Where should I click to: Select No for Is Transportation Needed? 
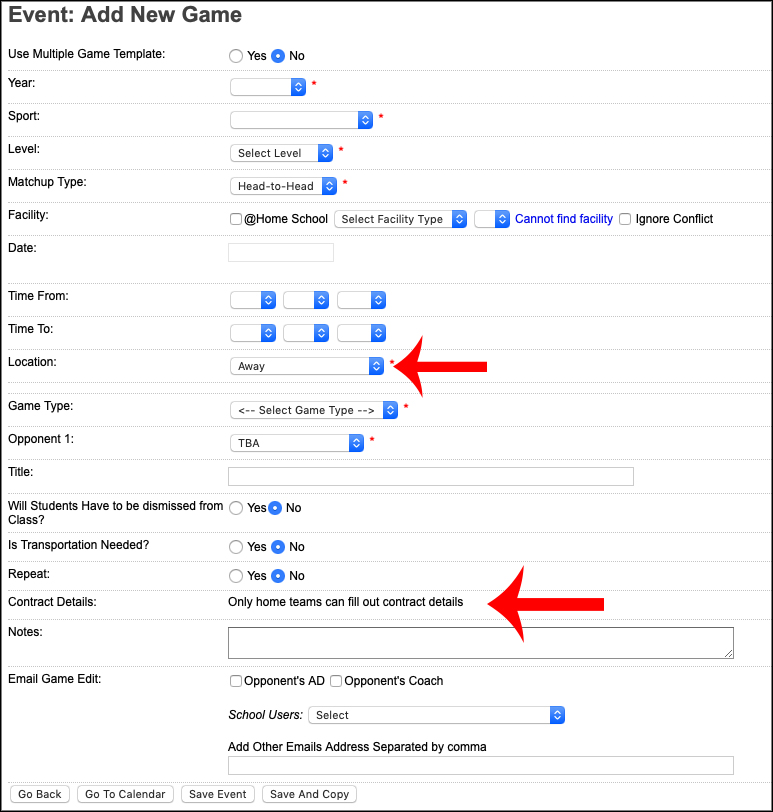278,547
